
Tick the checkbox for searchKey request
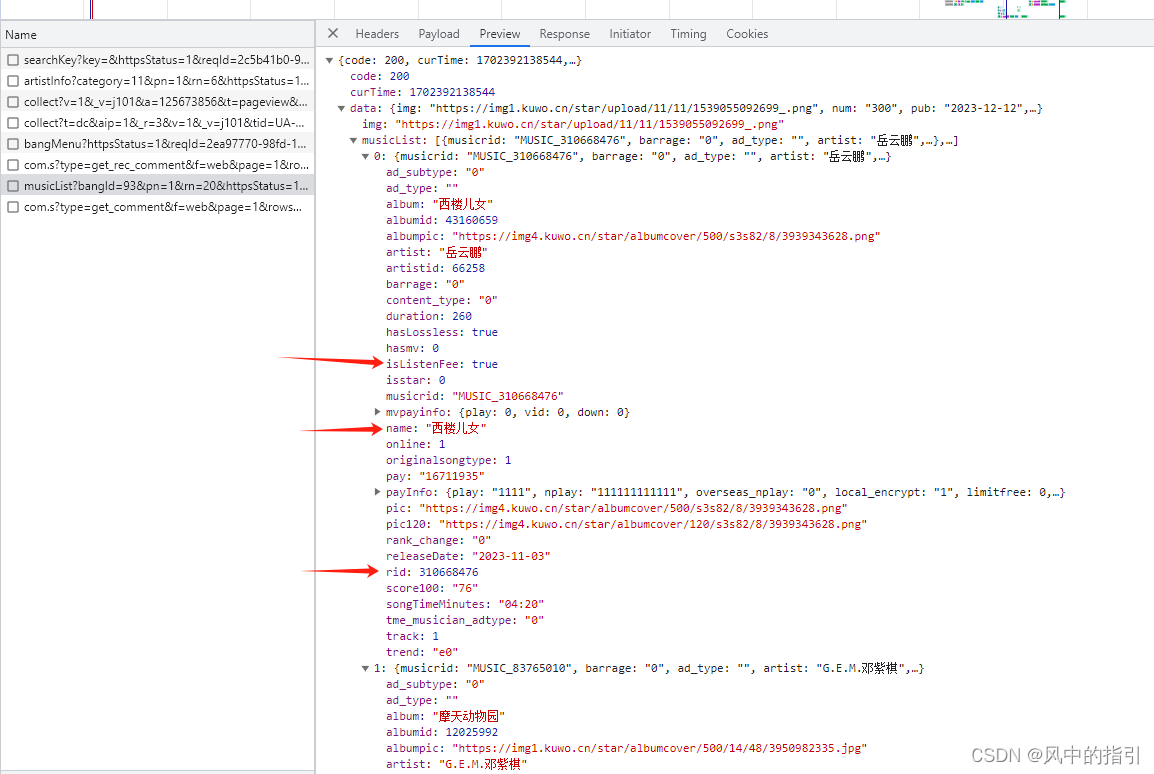point(13,60)
